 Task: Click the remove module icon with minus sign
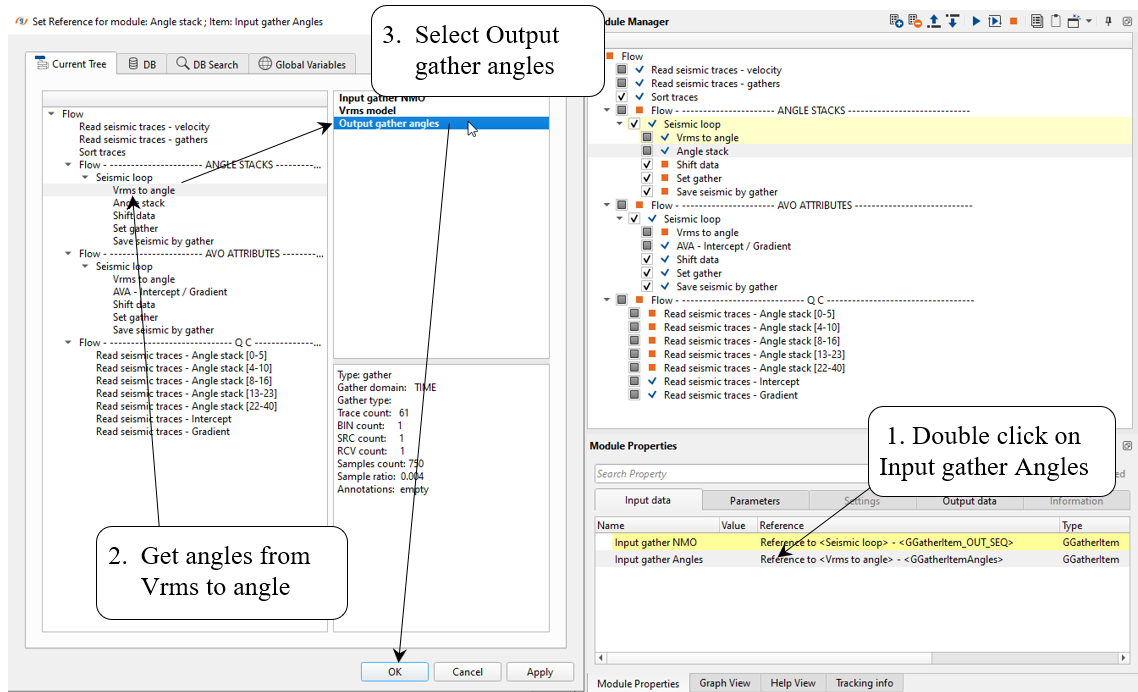click(x=915, y=21)
